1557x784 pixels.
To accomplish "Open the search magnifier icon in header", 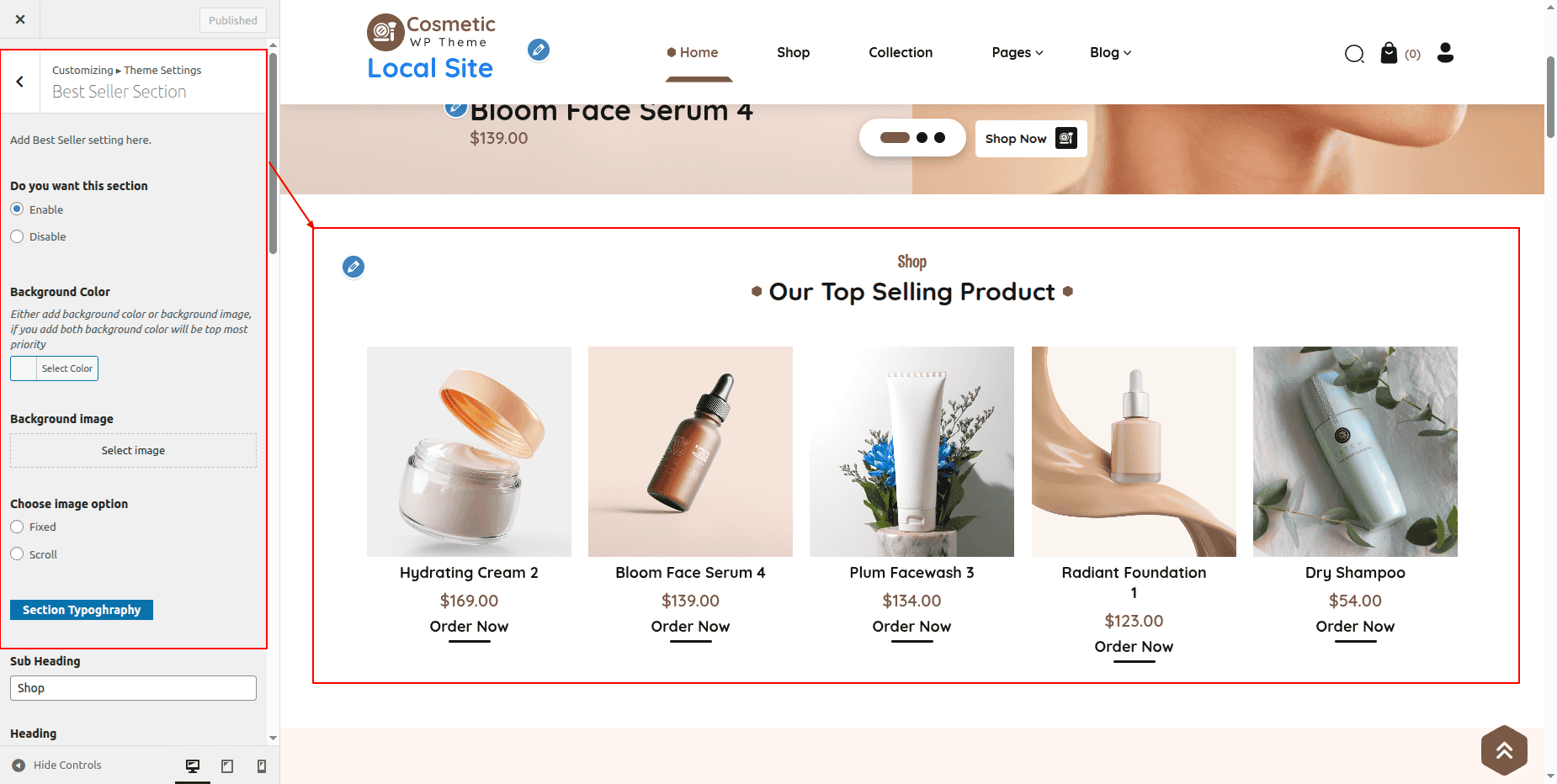I will (1354, 54).
